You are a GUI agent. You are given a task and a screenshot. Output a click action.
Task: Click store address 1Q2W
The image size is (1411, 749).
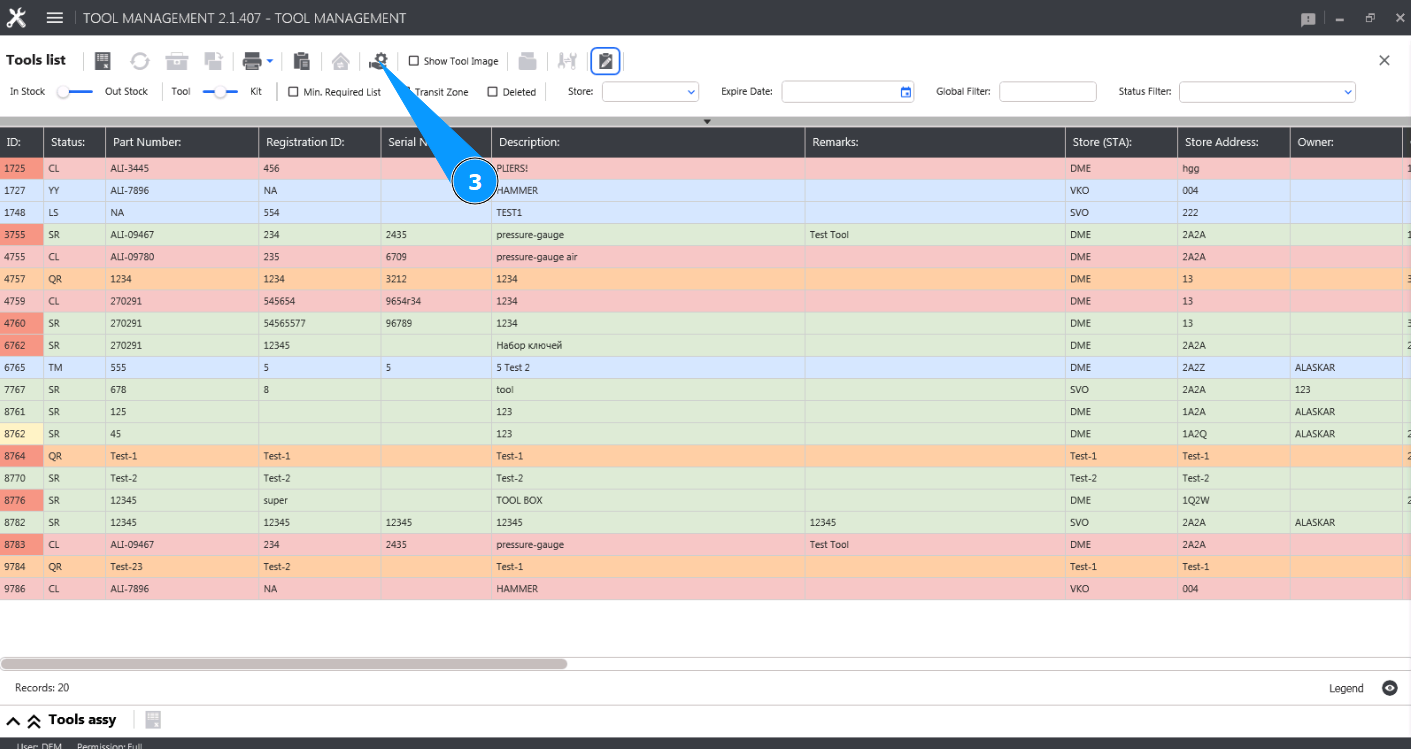1195,500
